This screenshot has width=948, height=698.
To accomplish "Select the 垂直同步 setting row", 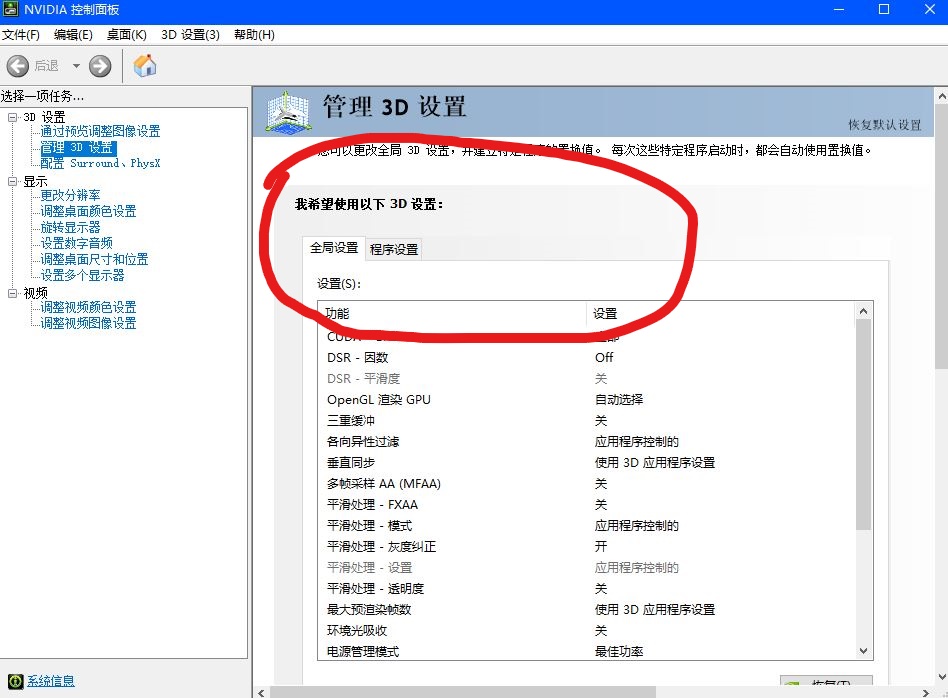I will pyautogui.click(x=586, y=463).
